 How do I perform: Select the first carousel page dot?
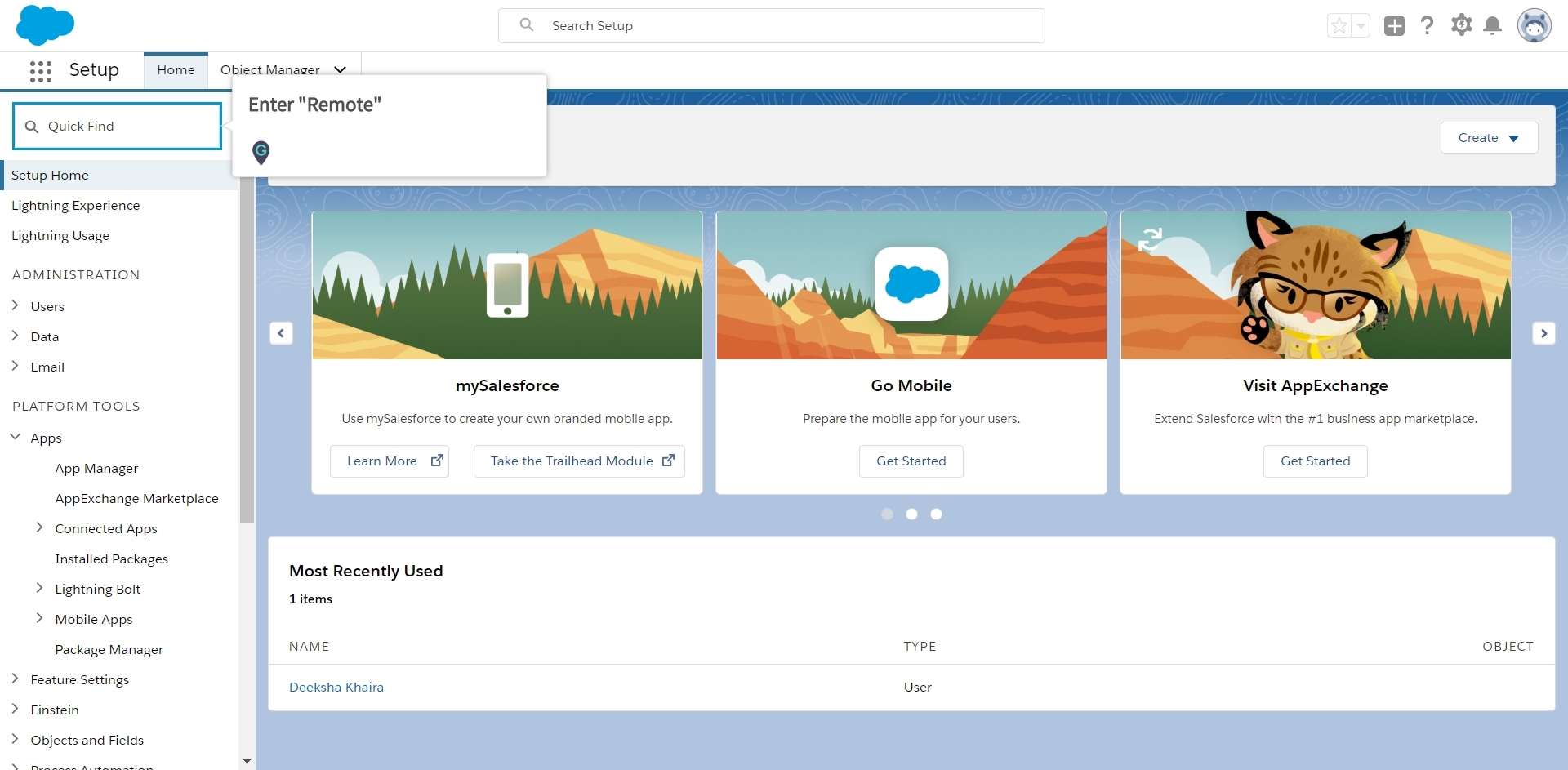887,514
